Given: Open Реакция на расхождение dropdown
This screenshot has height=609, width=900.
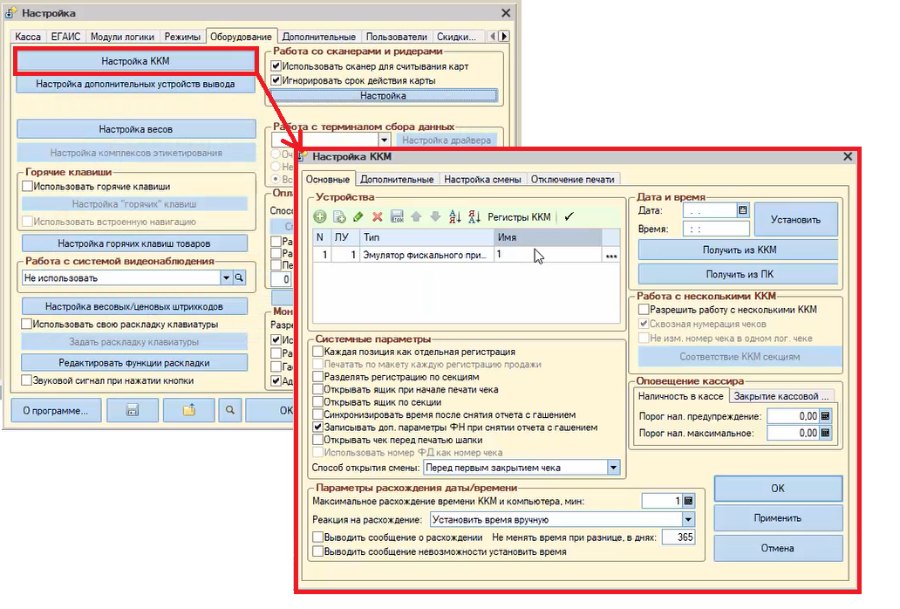Looking at the screenshot, I should (688, 519).
